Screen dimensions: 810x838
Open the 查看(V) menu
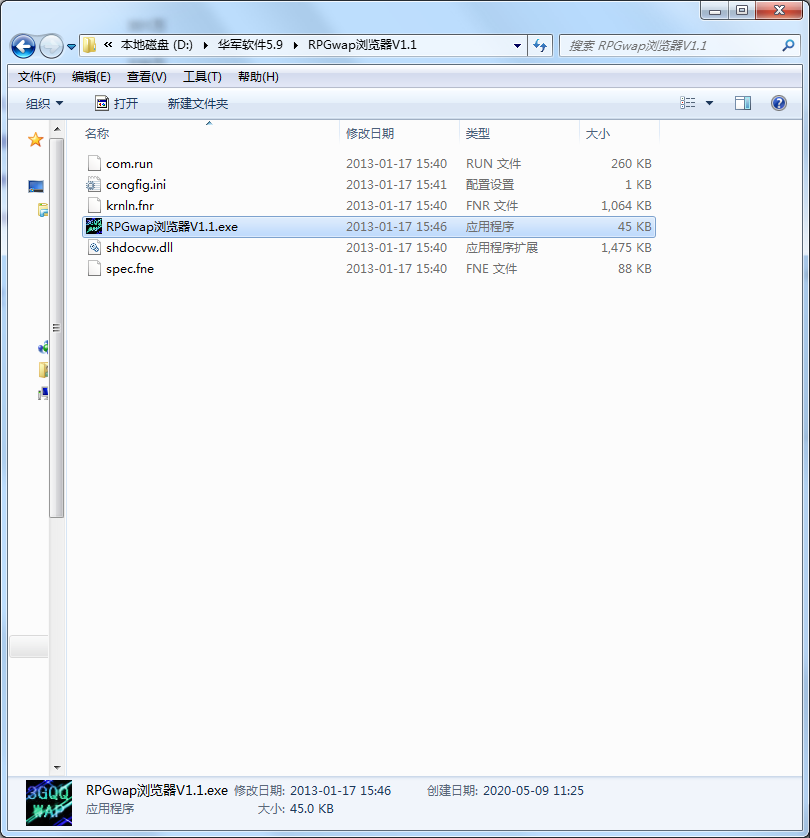[x=146, y=77]
